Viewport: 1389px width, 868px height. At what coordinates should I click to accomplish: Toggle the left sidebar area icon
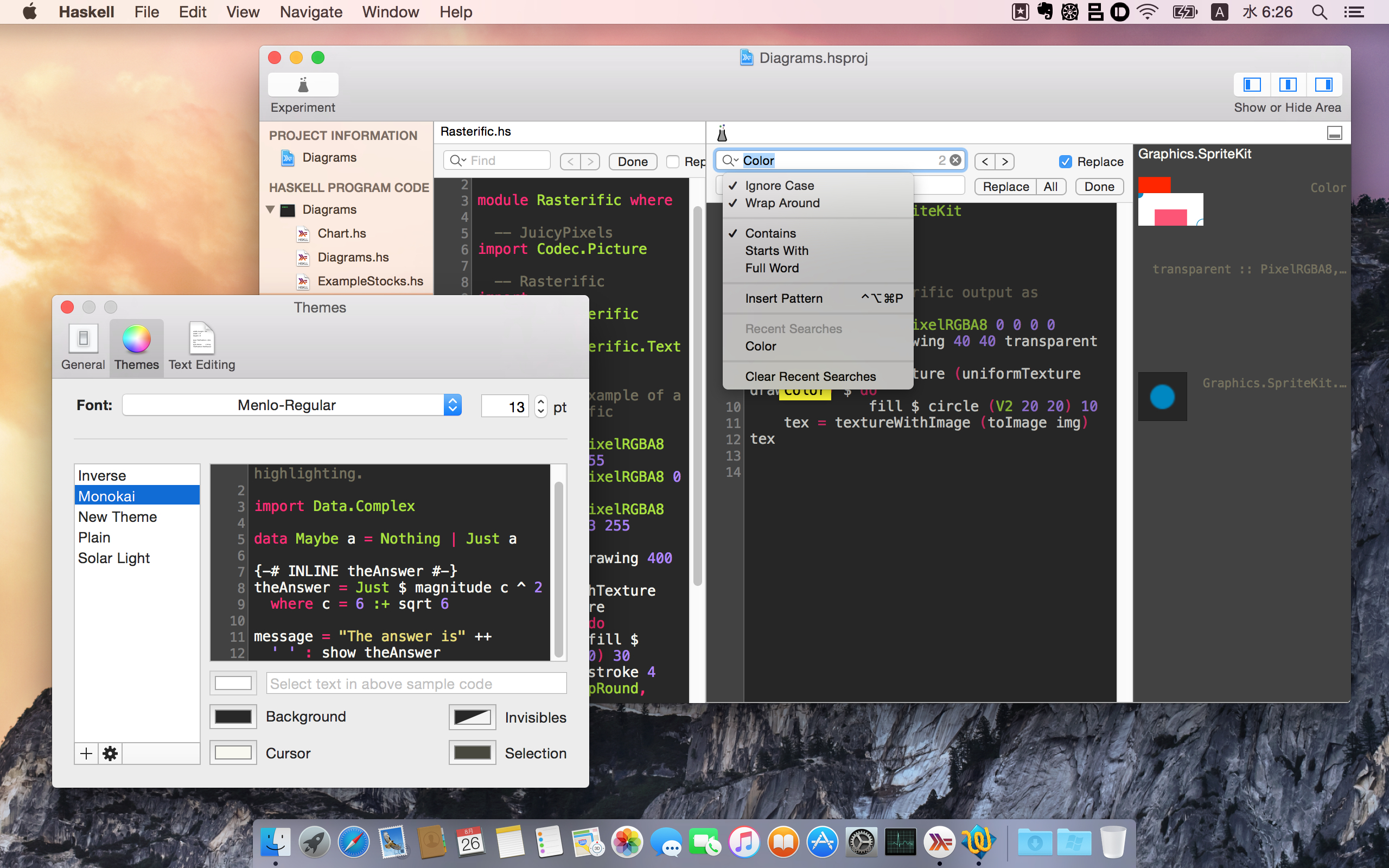click(x=1251, y=85)
